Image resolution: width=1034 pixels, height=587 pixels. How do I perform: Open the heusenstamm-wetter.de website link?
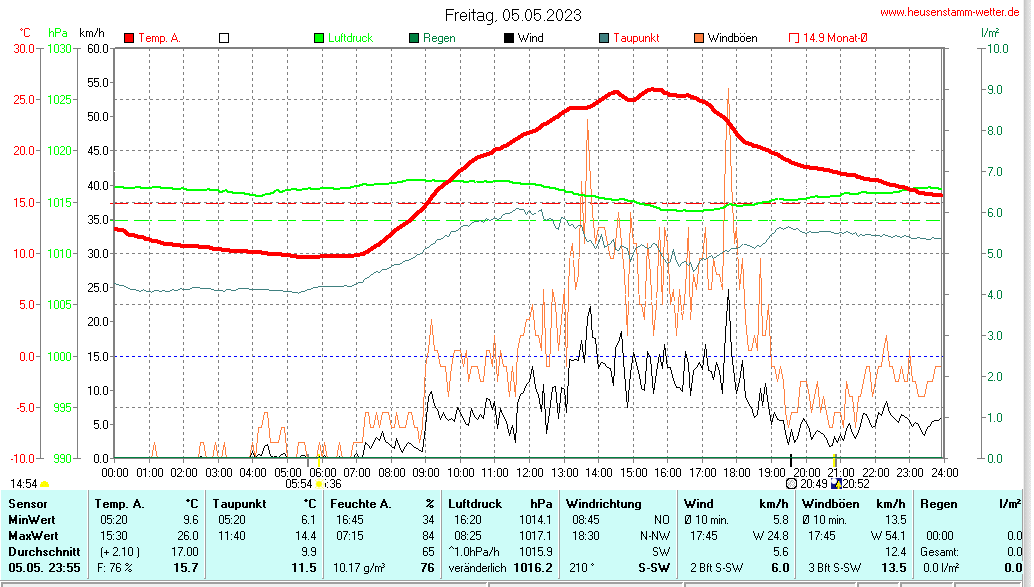pyautogui.click(x=951, y=12)
